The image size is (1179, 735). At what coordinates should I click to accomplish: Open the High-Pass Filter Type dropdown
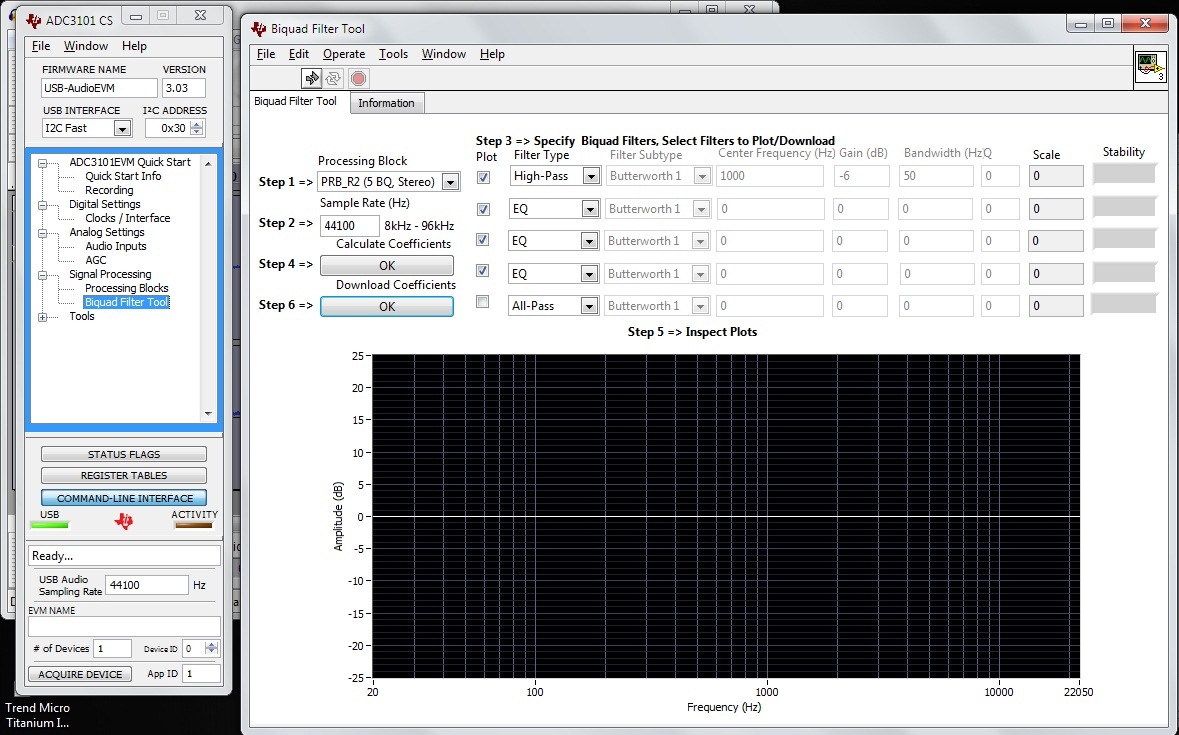pyautogui.click(x=590, y=177)
